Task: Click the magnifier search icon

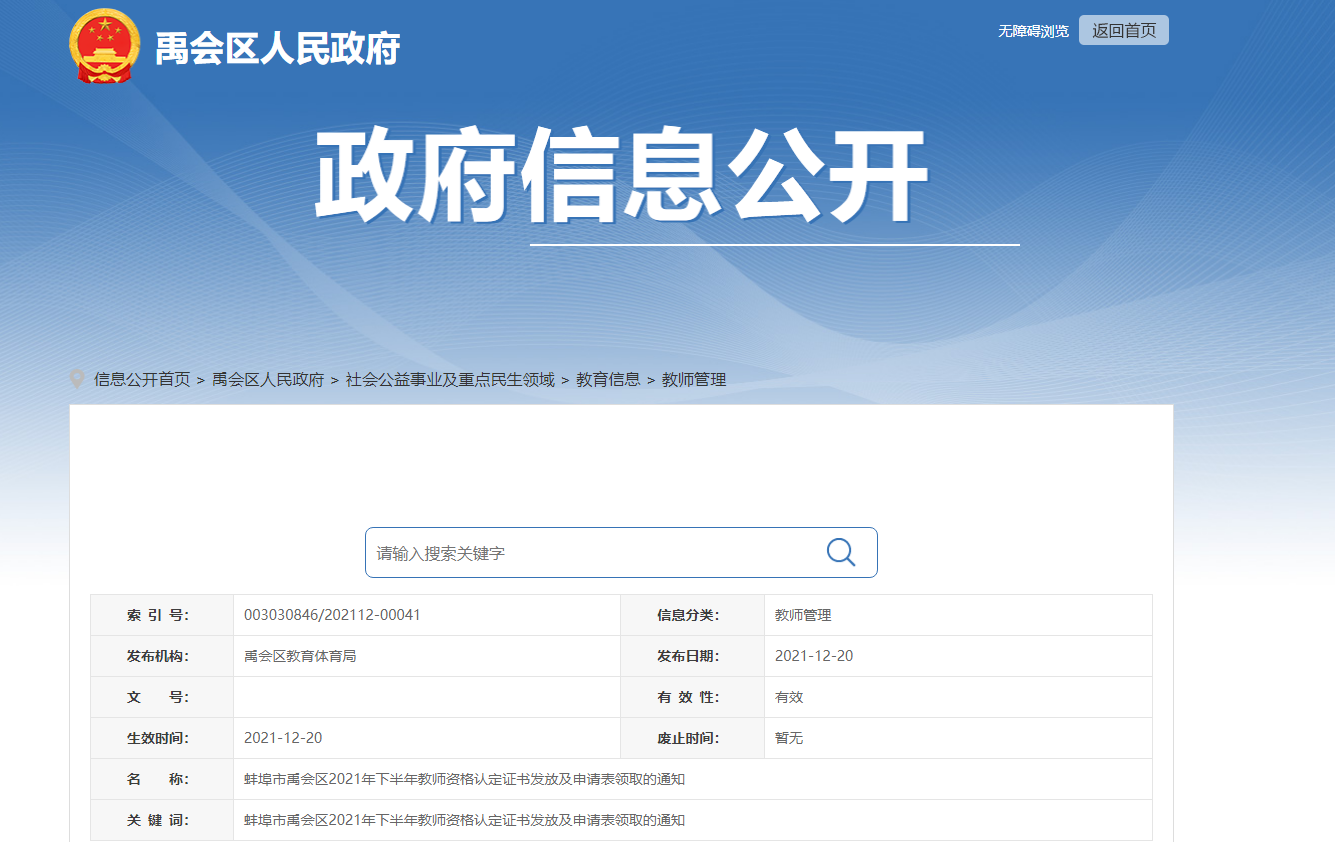Action: [x=840, y=552]
